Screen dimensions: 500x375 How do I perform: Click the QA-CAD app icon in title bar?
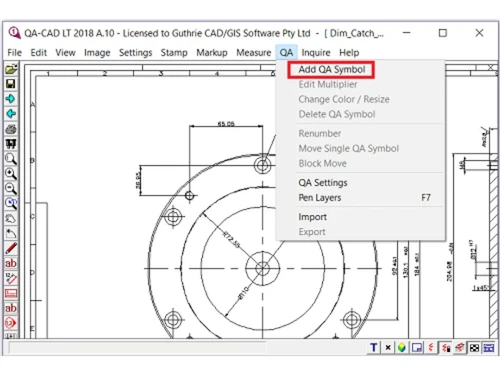(14, 33)
